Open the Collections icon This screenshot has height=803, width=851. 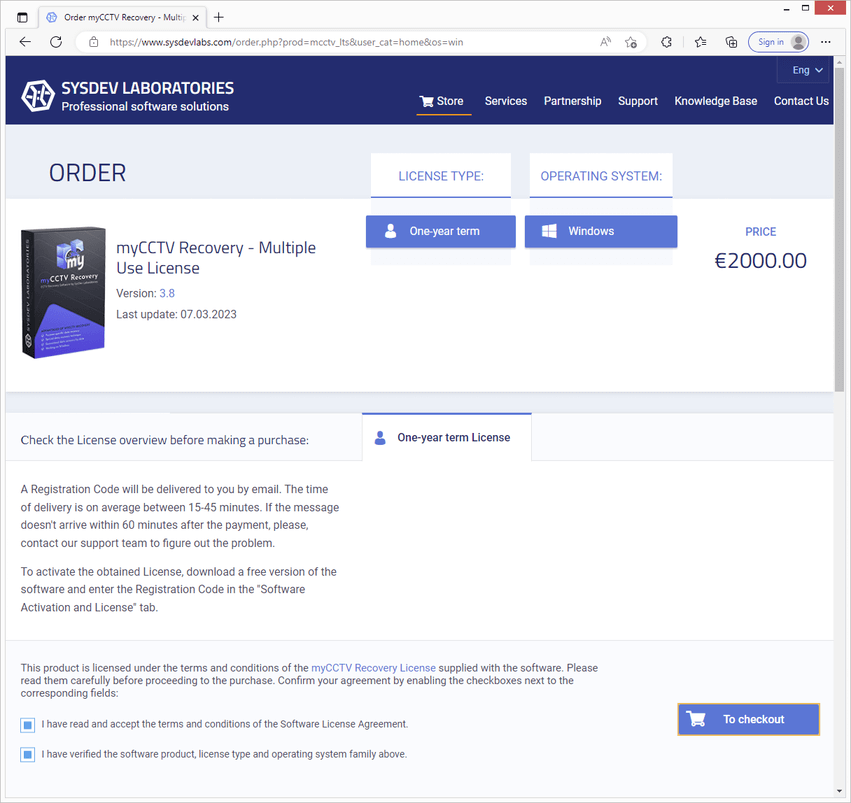(731, 42)
